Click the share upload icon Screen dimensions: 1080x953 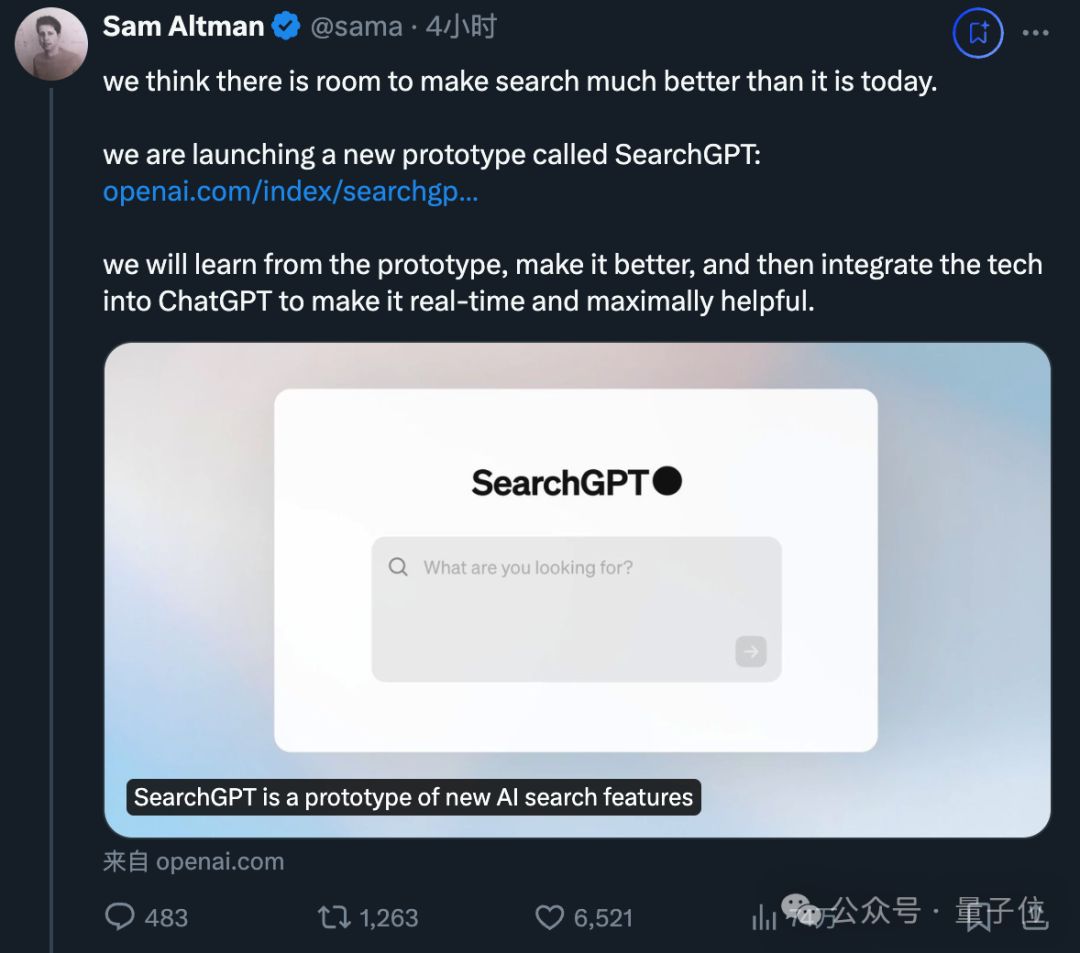click(x=1035, y=916)
